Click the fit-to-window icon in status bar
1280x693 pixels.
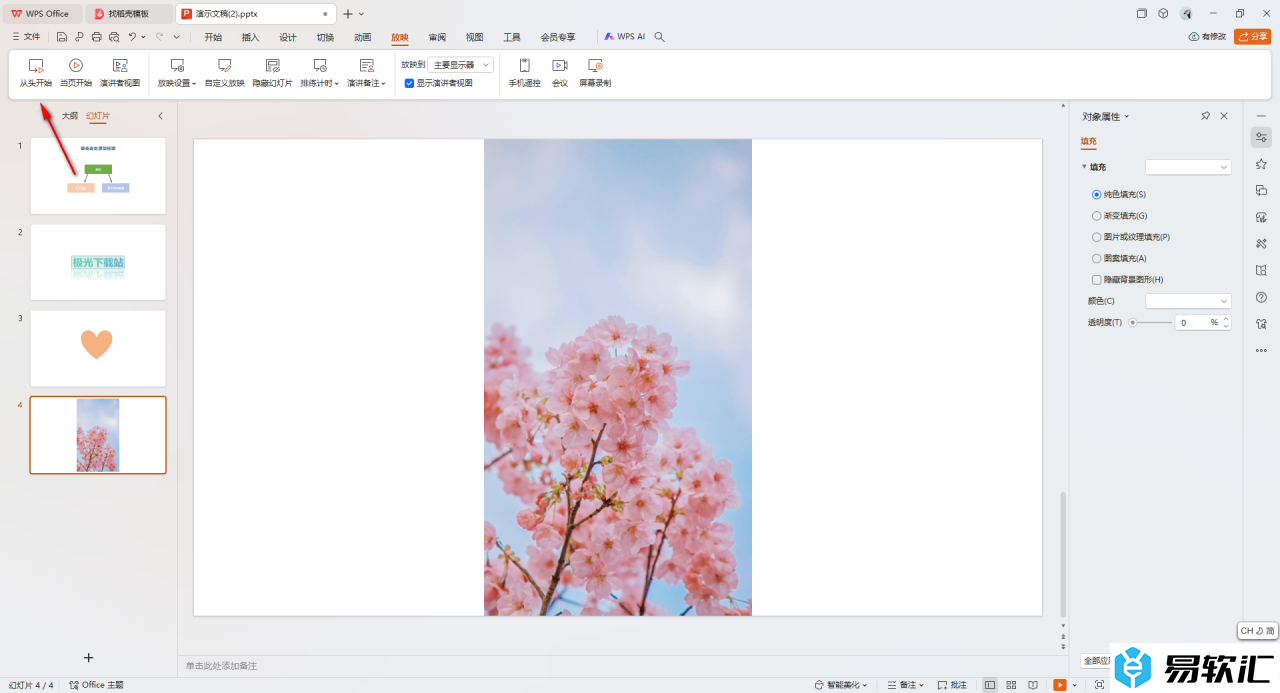point(1100,685)
